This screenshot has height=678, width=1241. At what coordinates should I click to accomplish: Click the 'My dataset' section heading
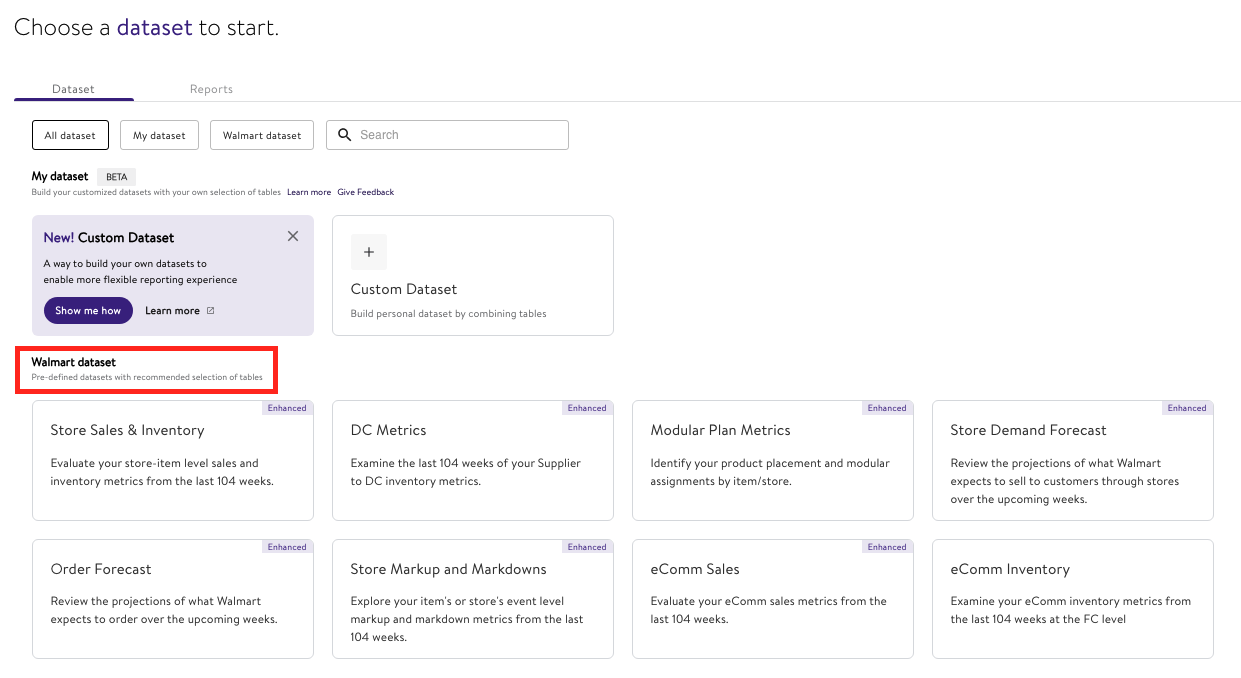tap(60, 176)
